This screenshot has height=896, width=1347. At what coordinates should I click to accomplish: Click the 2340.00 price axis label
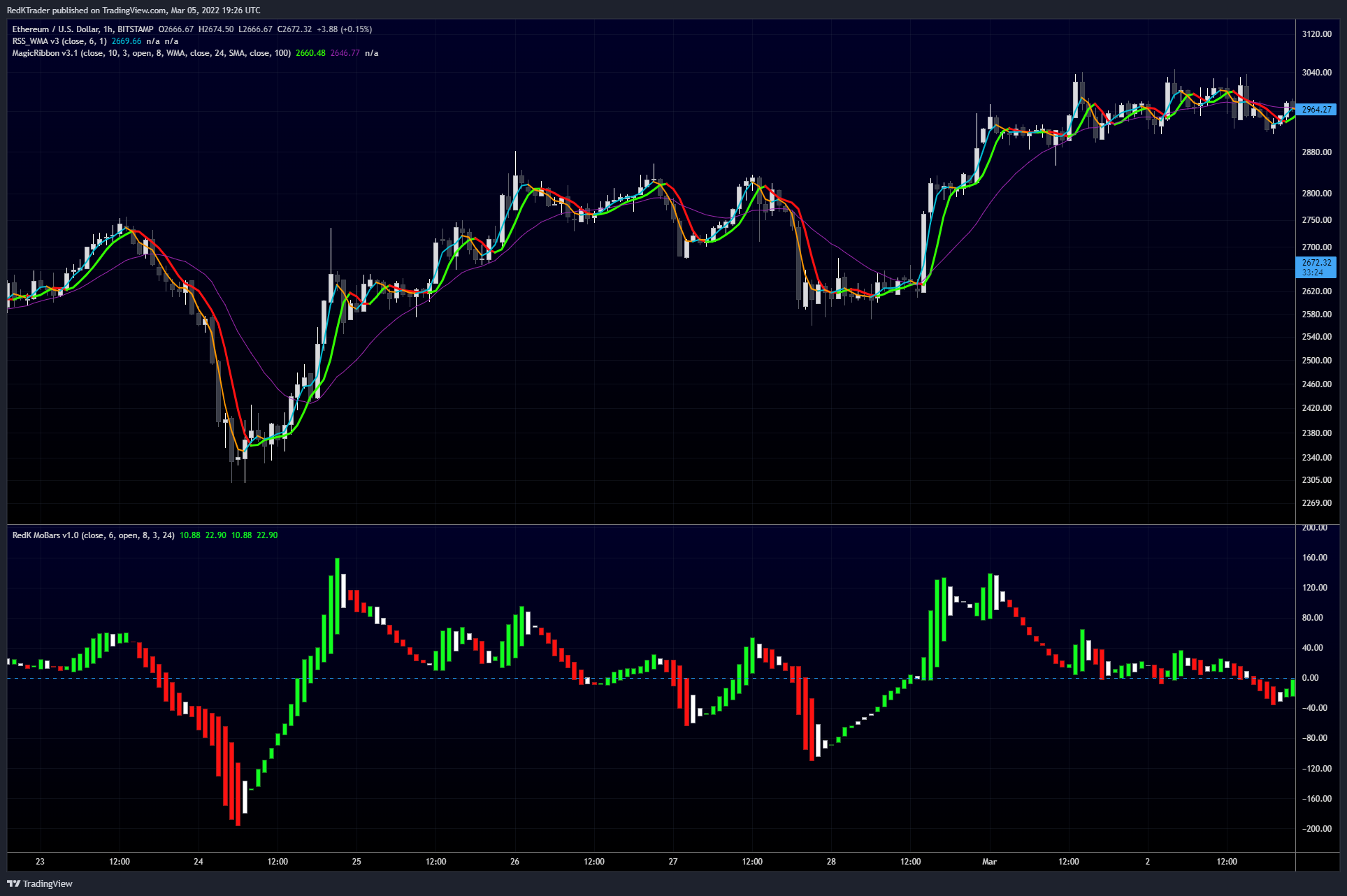click(x=1316, y=458)
